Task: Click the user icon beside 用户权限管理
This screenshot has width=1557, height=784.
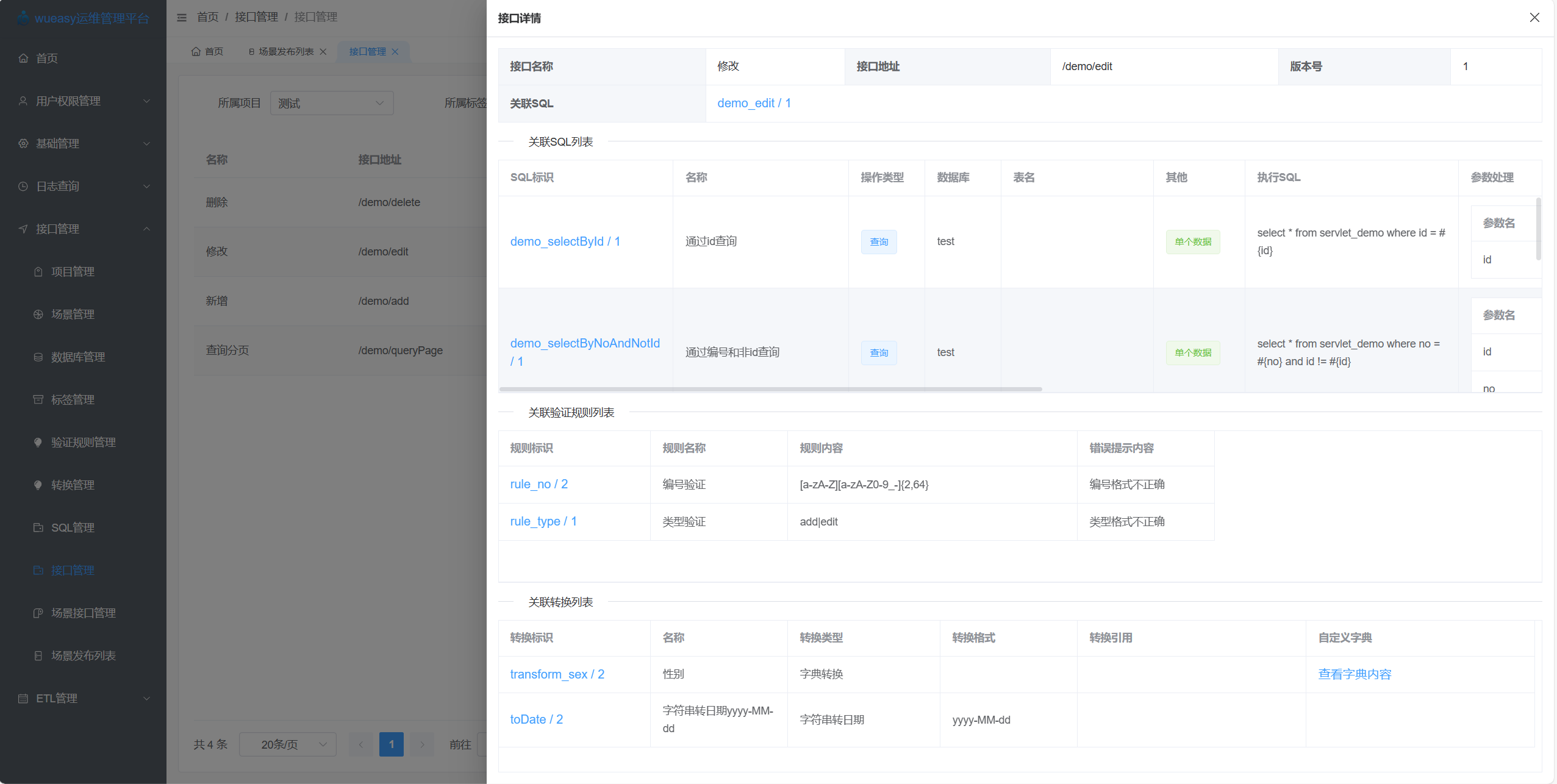Action: pyautogui.click(x=23, y=101)
